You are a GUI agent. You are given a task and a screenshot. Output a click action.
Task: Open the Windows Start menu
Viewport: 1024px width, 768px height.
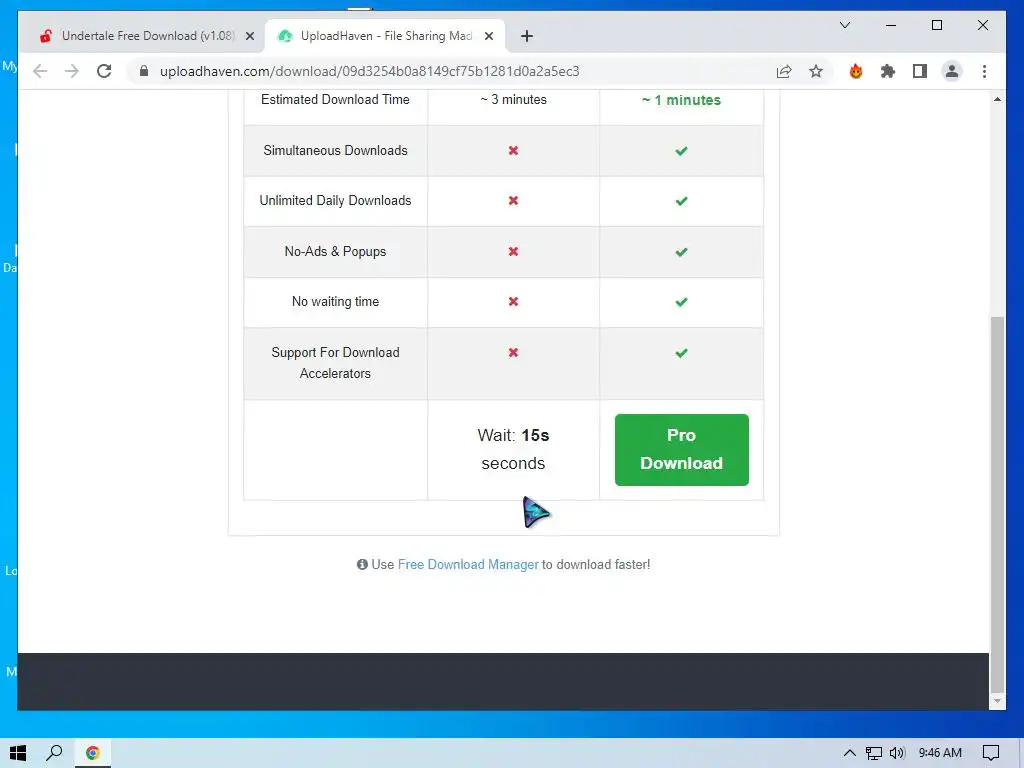tap(18, 753)
